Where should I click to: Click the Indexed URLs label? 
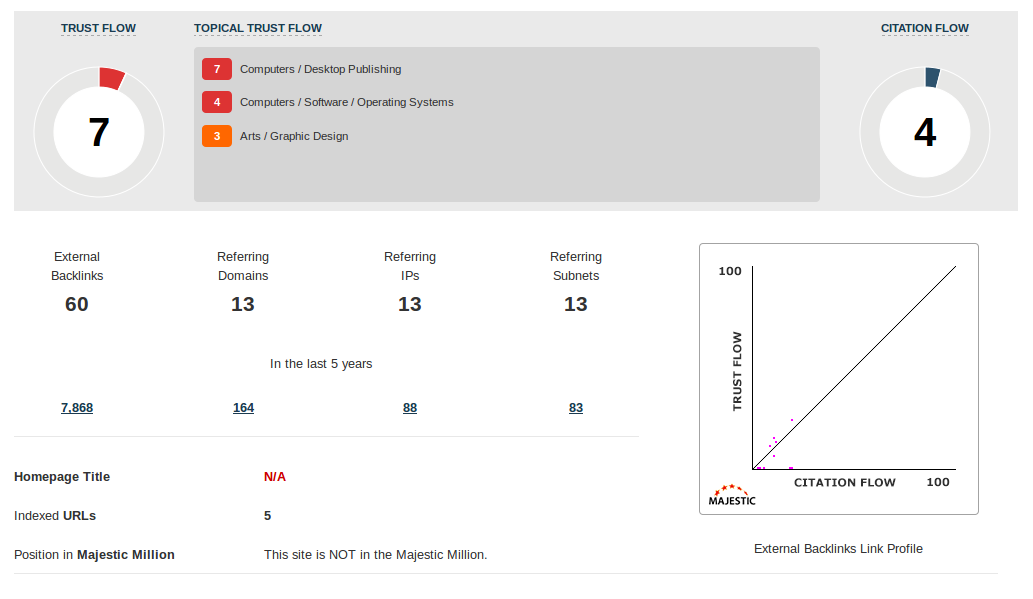(55, 515)
